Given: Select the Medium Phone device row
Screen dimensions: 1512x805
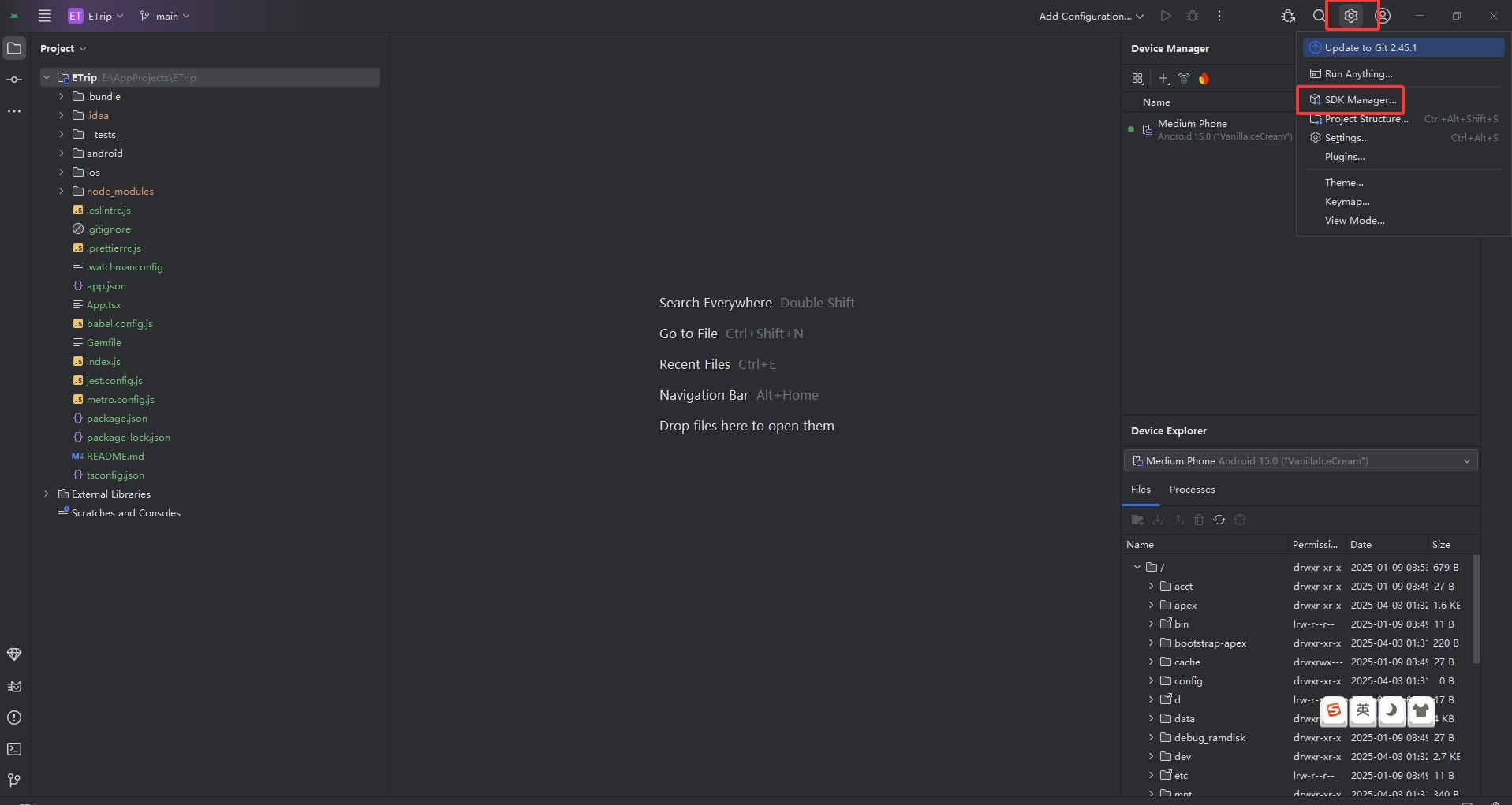Looking at the screenshot, I should (x=1211, y=129).
